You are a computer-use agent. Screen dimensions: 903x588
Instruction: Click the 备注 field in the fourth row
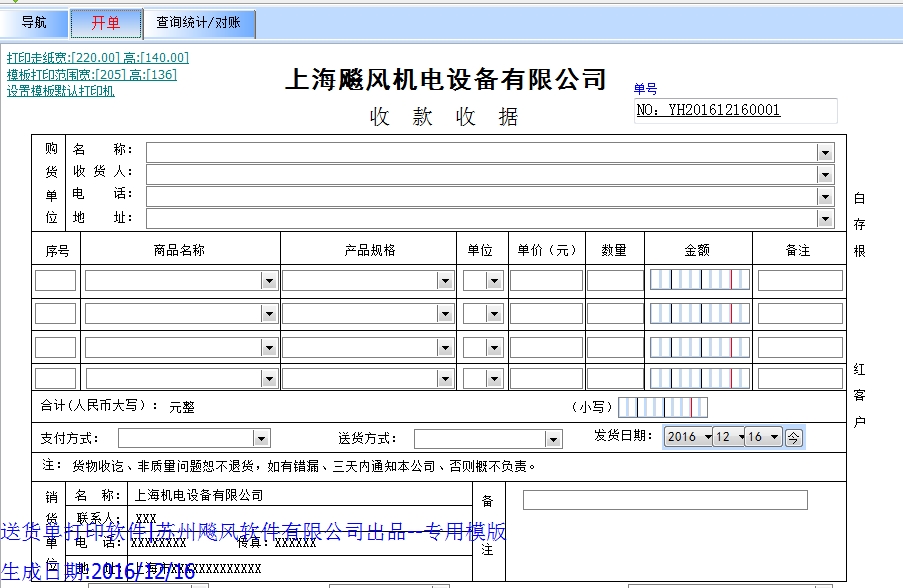pos(800,378)
